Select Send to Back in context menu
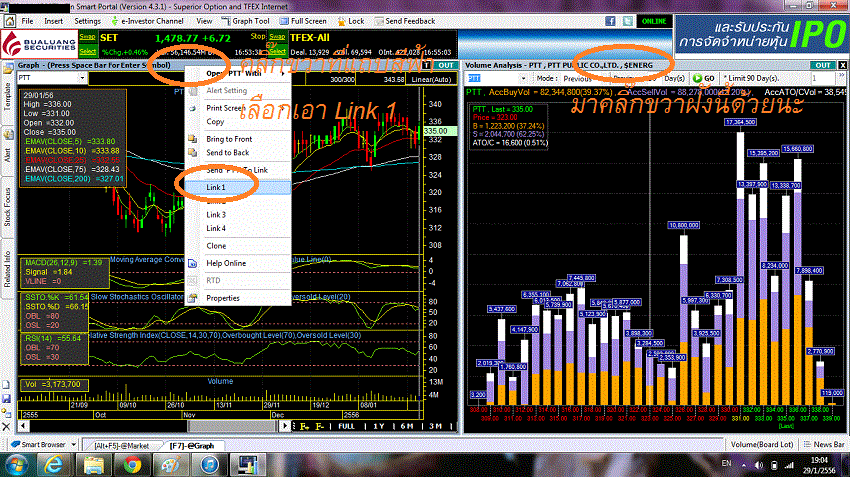Screen dimensions: 850x477 pyautogui.click(x=228, y=152)
